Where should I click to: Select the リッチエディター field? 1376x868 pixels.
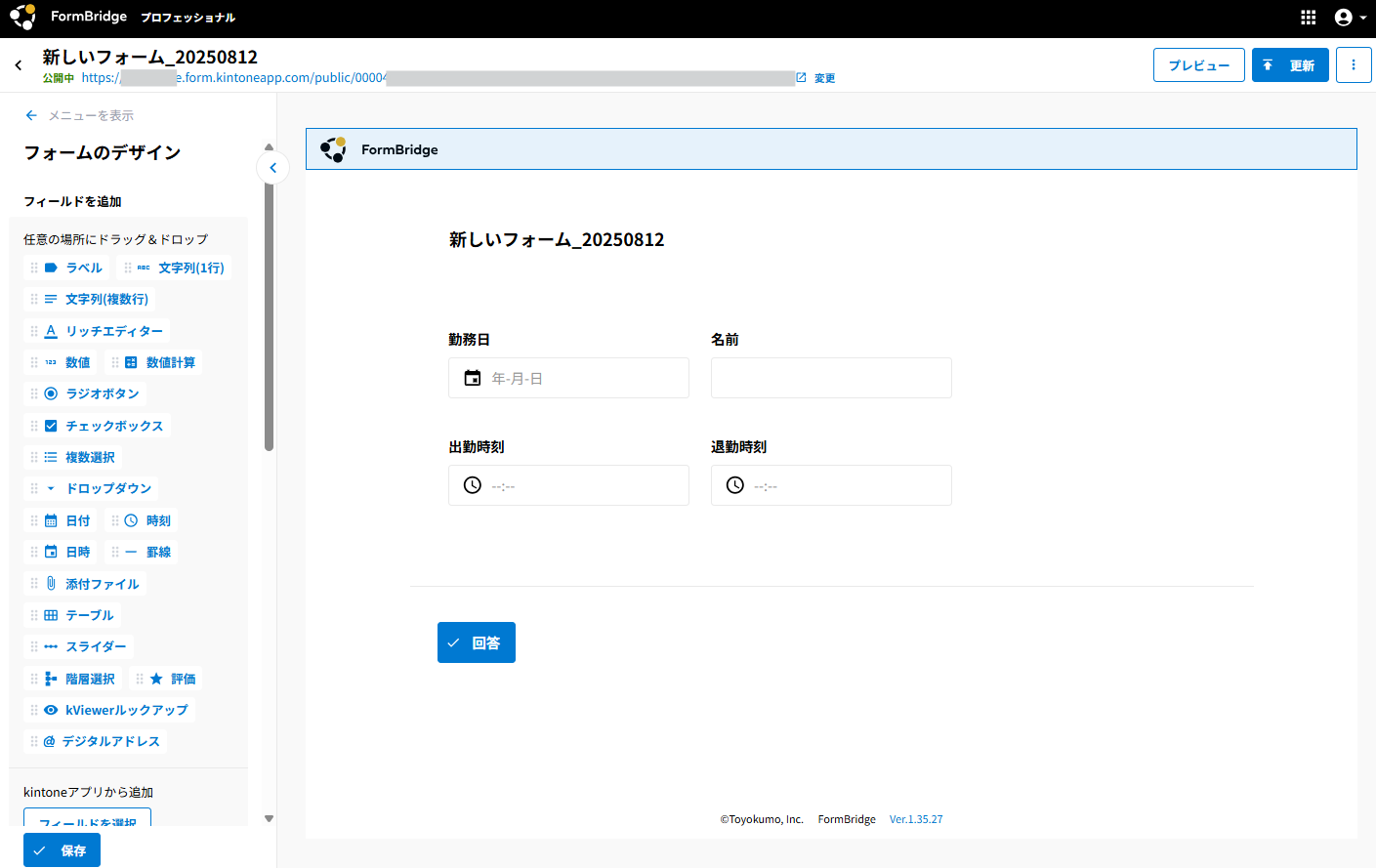point(97,331)
